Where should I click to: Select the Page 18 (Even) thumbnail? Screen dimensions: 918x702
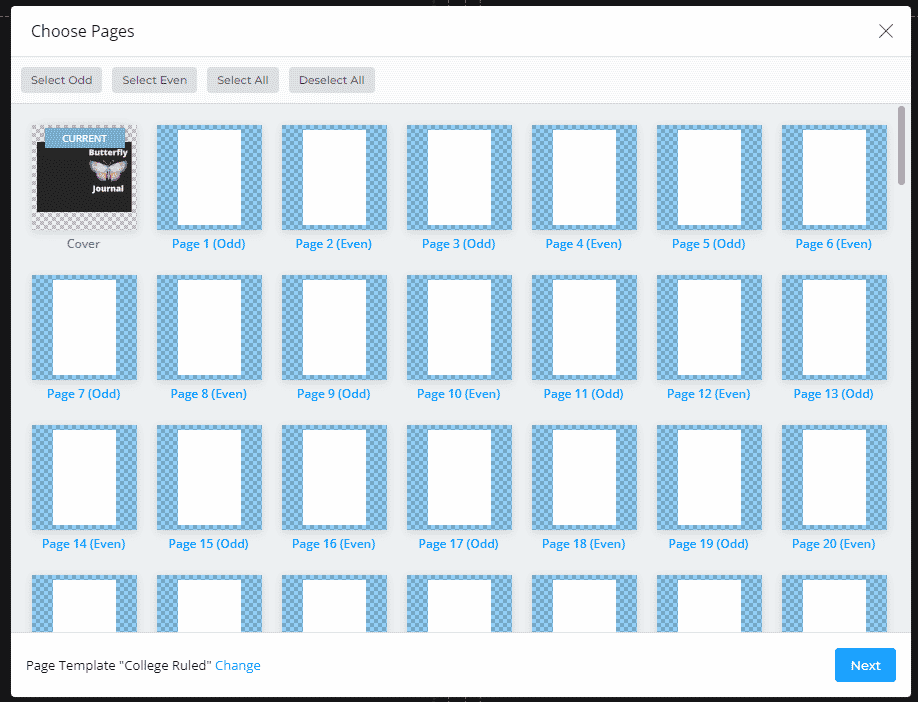(584, 477)
